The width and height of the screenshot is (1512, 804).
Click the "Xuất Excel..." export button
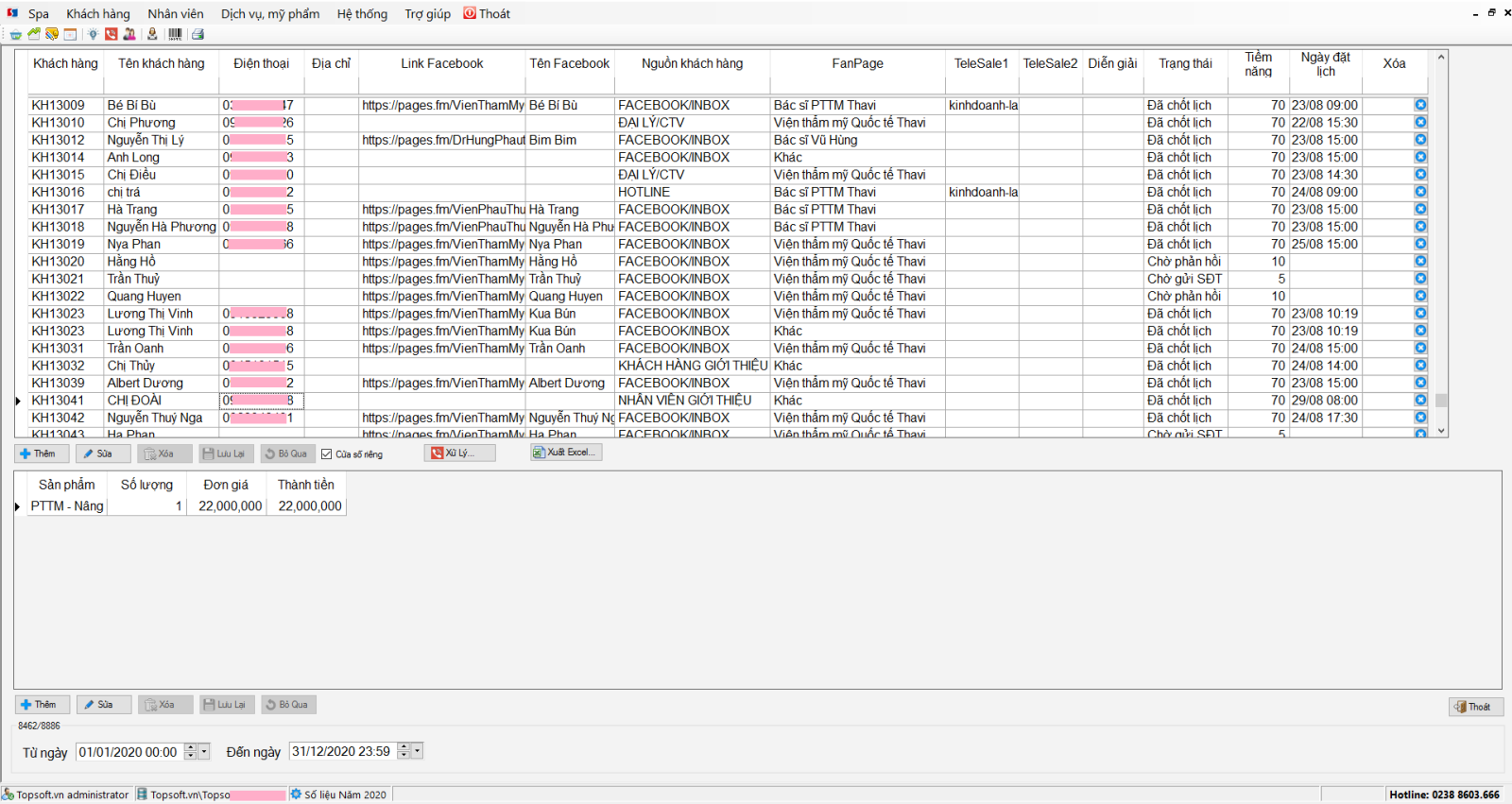pyautogui.click(x=566, y=453)
